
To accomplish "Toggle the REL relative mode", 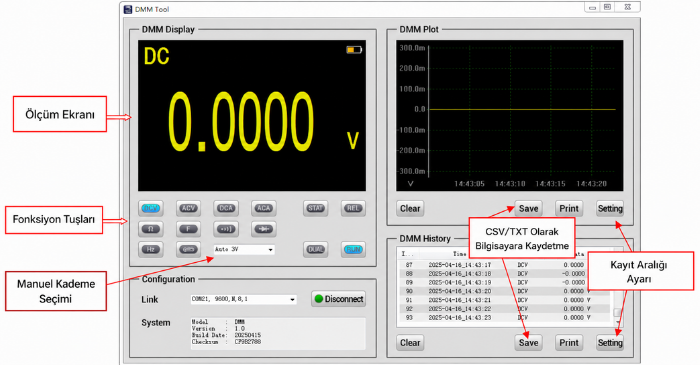I will [353, 208].
